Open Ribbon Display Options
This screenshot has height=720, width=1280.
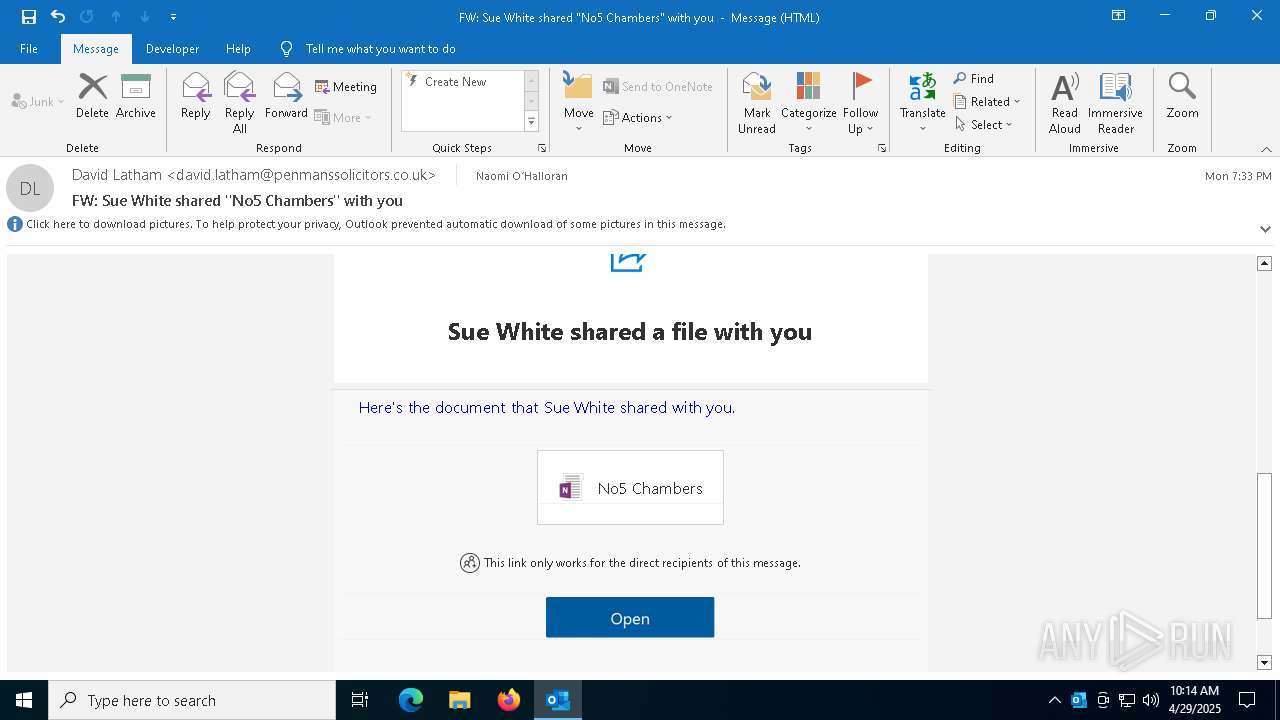1119,16
